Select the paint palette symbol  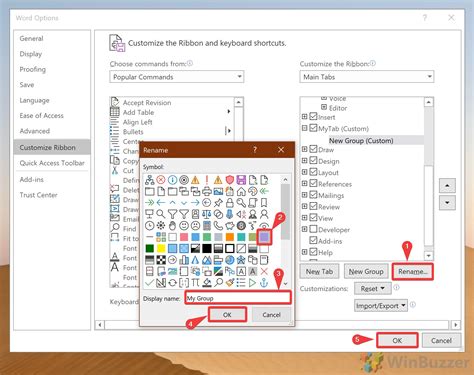tap(253, 191)
